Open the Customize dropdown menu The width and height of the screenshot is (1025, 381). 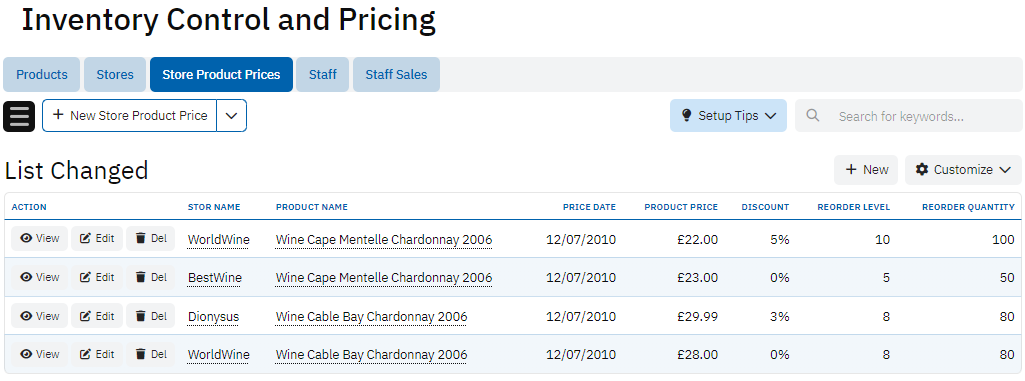pyautogui.click(x=963, y=170)
